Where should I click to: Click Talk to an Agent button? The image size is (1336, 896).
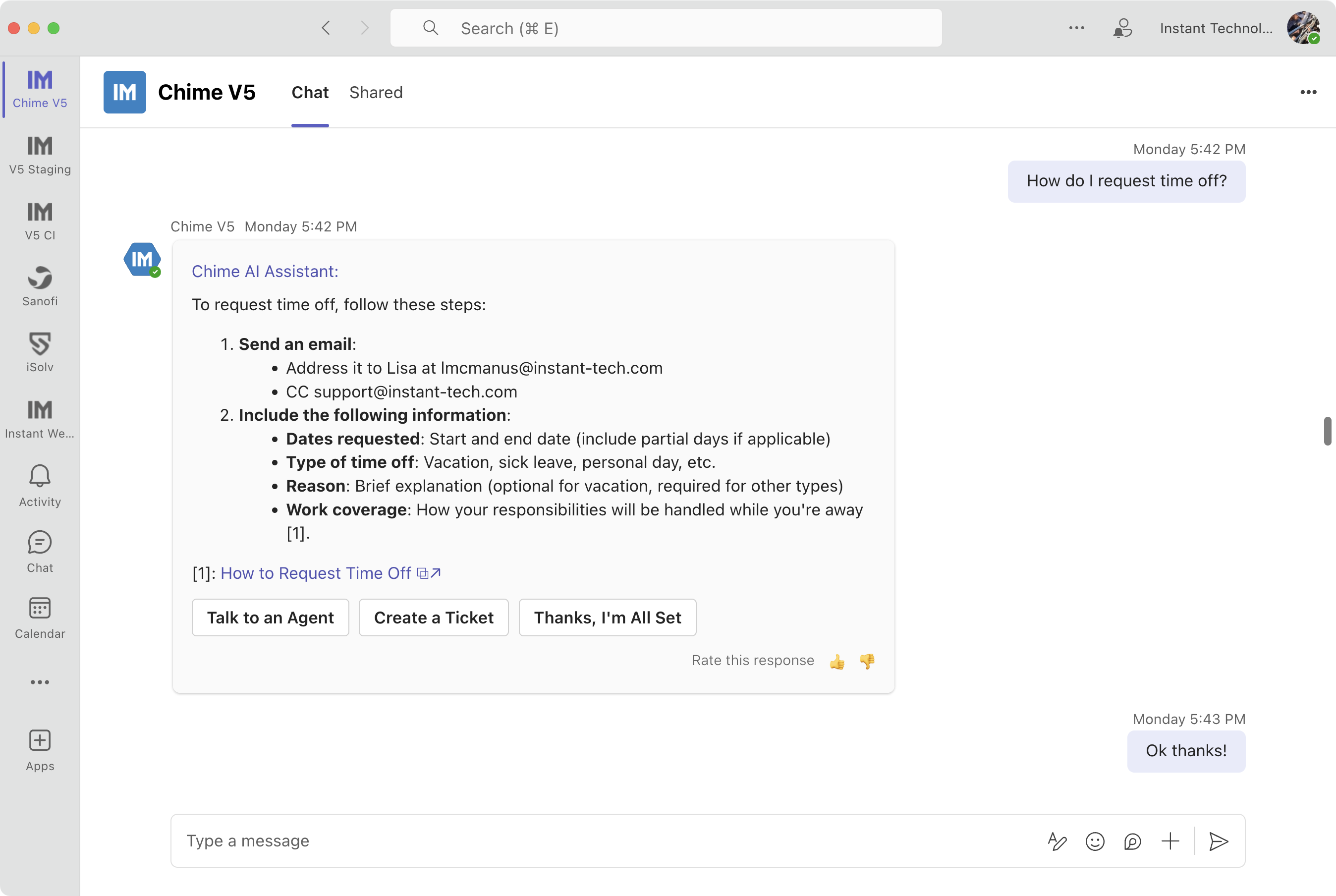pyautogui.click(x=270, y=617)
